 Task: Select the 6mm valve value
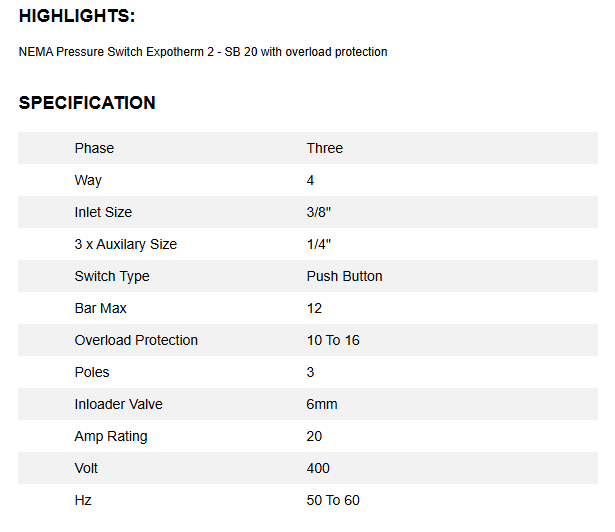(x=322, y=404)
